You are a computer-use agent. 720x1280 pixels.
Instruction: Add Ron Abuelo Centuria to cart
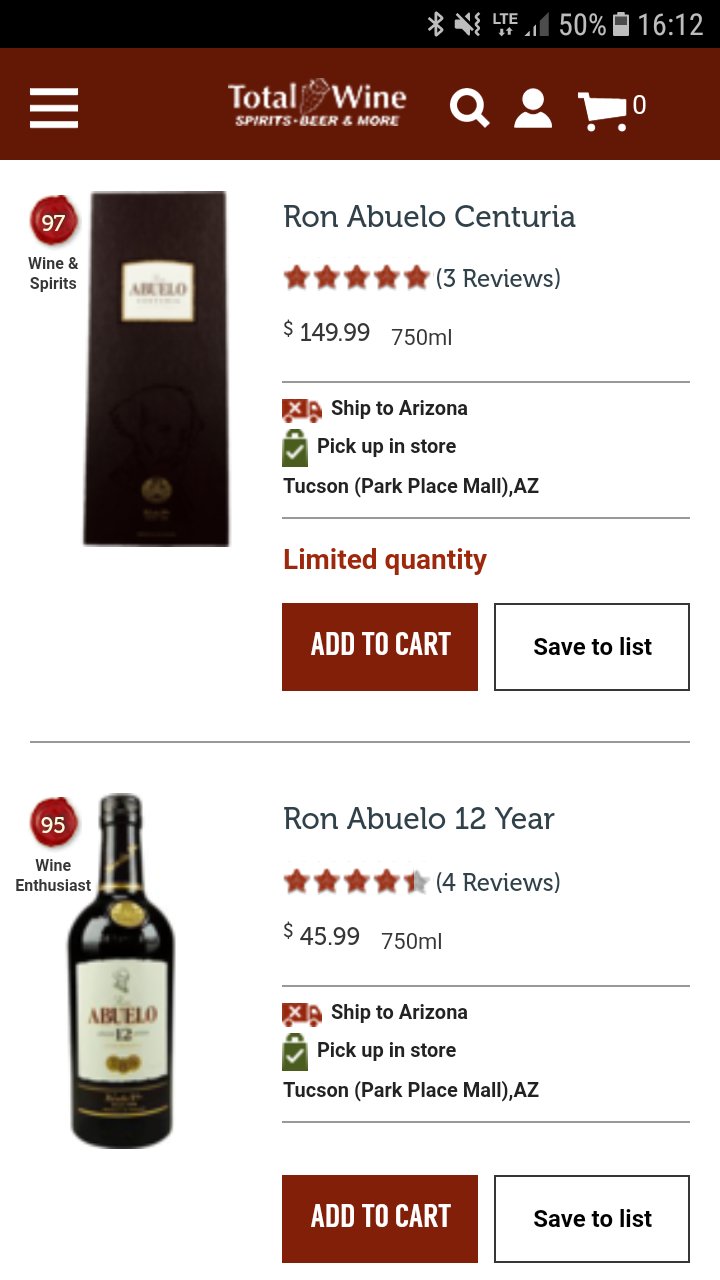tap(380, 647)
